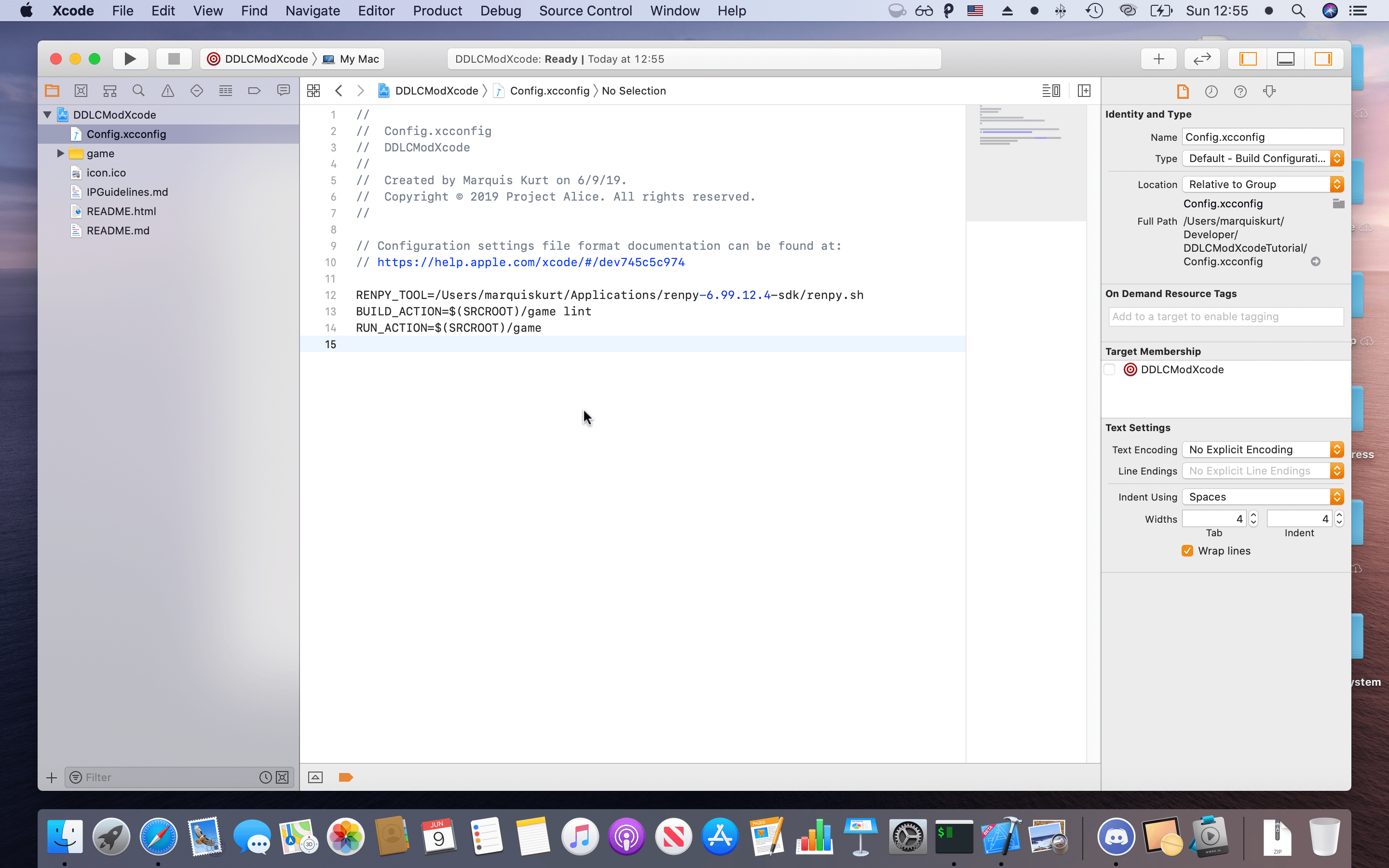Screen dimensions: 1389x868
Task: Show the History inspector clock
Action: [1211, 91]
